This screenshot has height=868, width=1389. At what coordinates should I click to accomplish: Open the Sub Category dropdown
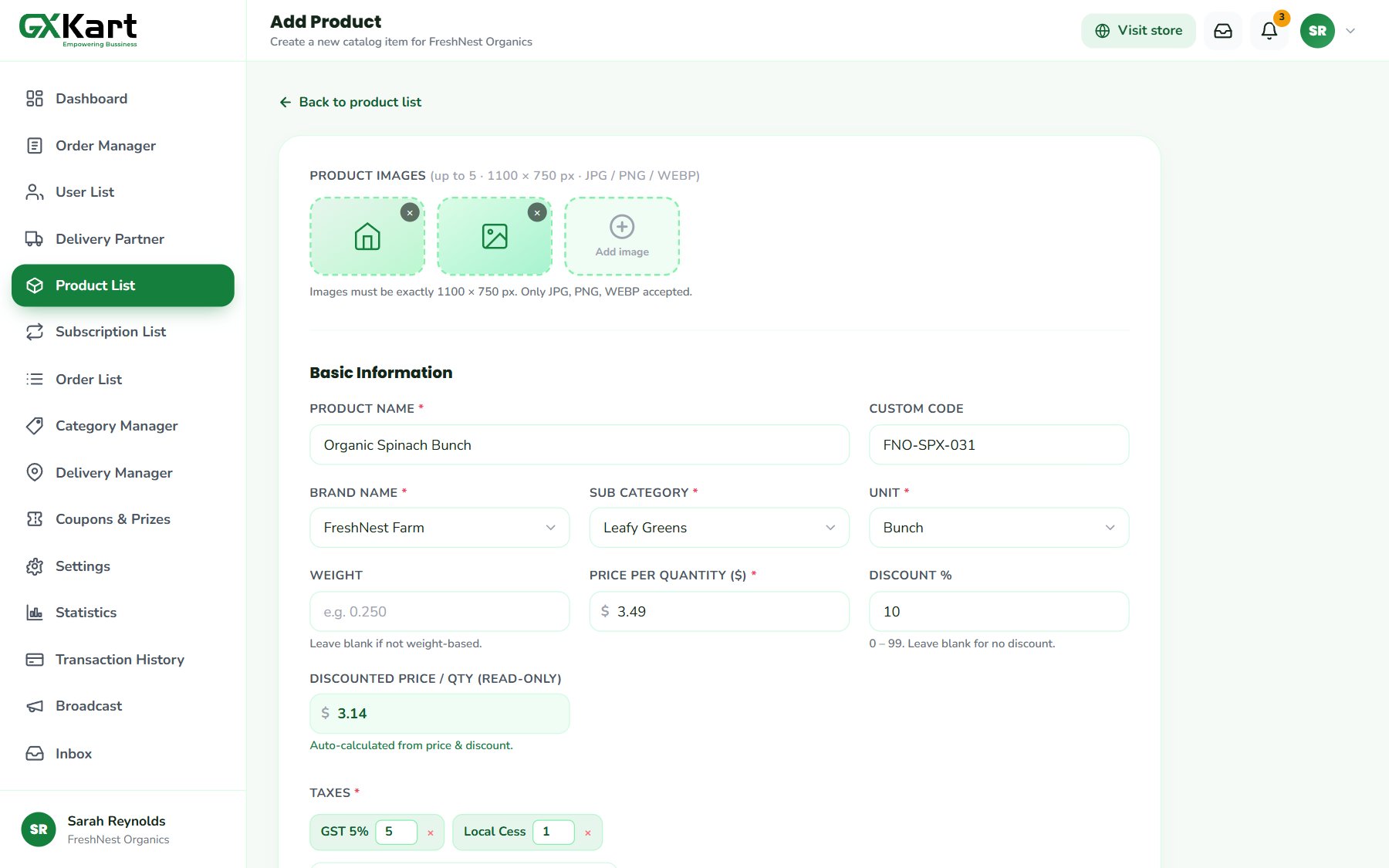[719, 528]
